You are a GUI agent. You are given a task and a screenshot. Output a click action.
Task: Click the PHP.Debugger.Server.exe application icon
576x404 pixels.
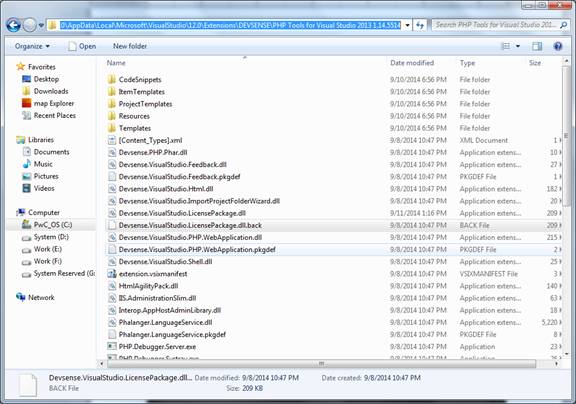112,346
